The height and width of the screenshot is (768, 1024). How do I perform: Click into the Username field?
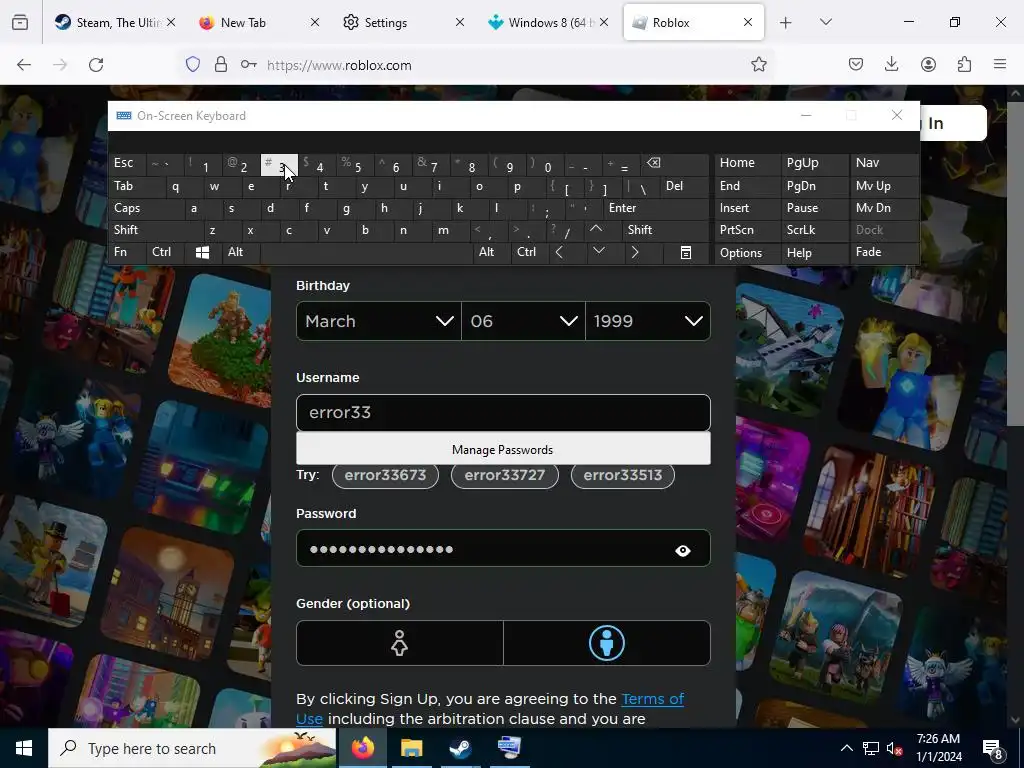(503, 413)
